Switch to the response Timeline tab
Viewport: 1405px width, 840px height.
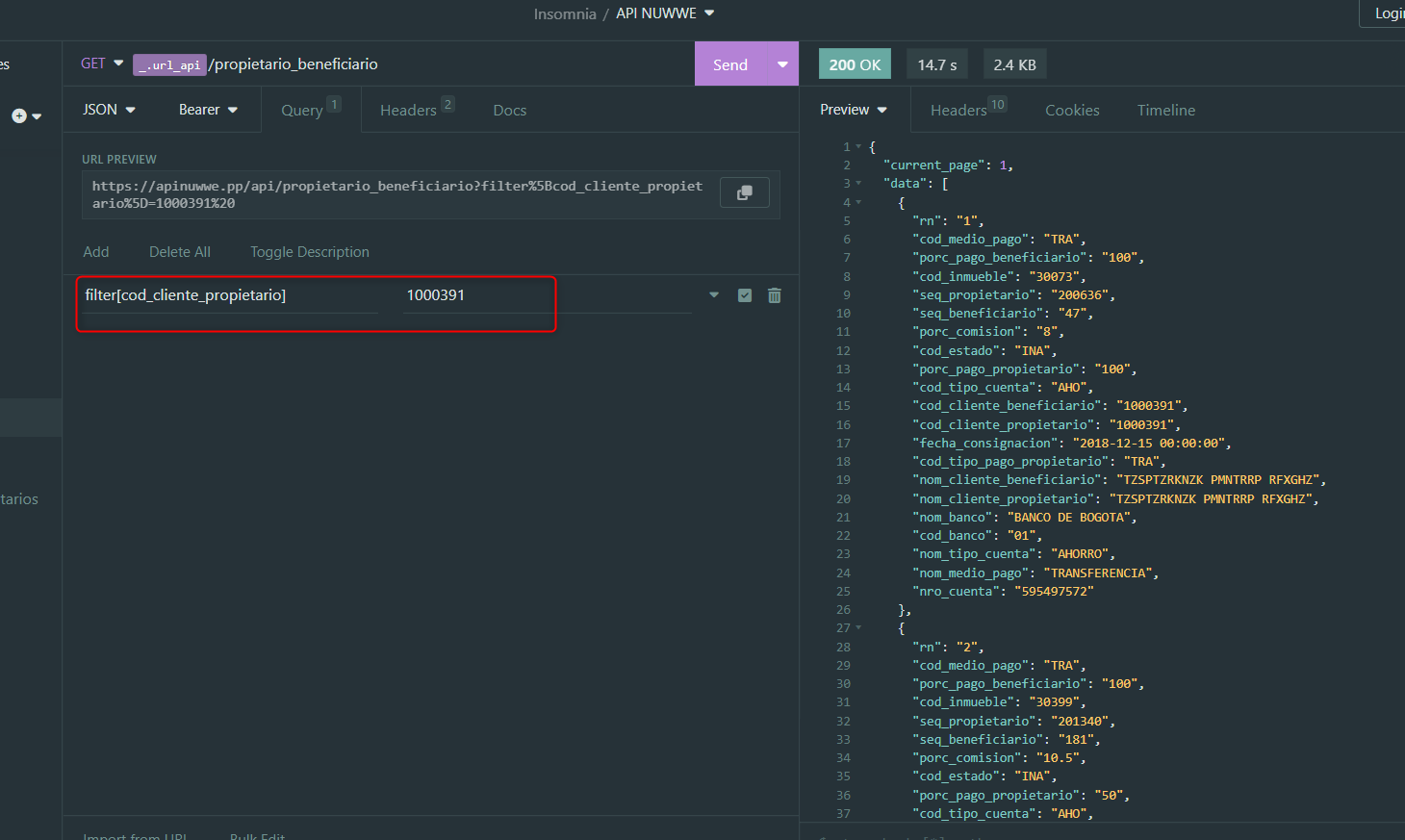(1165, 110)
